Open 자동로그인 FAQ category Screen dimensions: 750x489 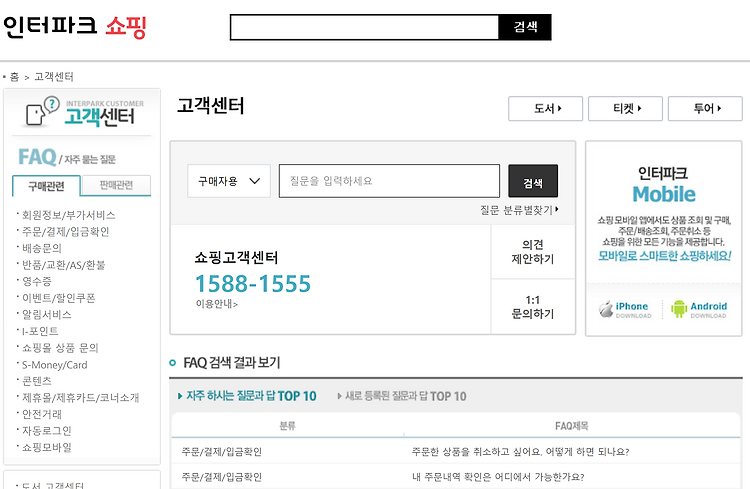point(46,431)
